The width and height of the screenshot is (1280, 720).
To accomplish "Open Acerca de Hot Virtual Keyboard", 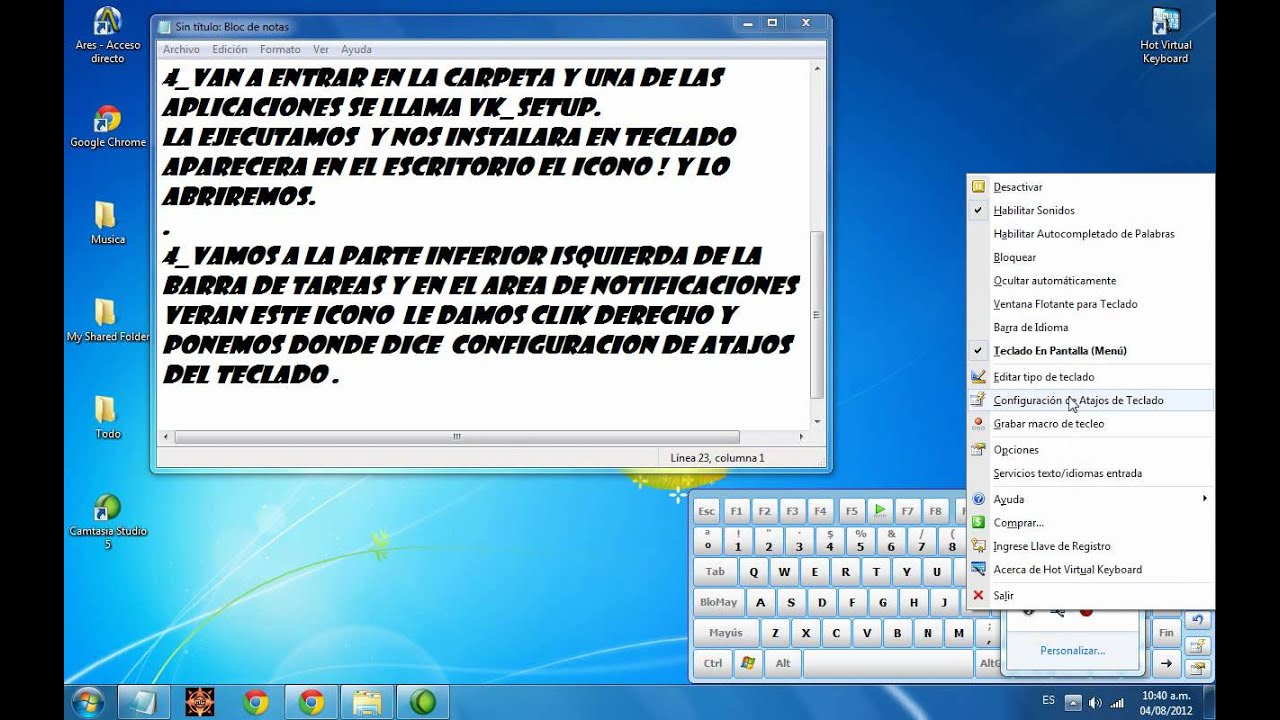I will coord(1090,570).
